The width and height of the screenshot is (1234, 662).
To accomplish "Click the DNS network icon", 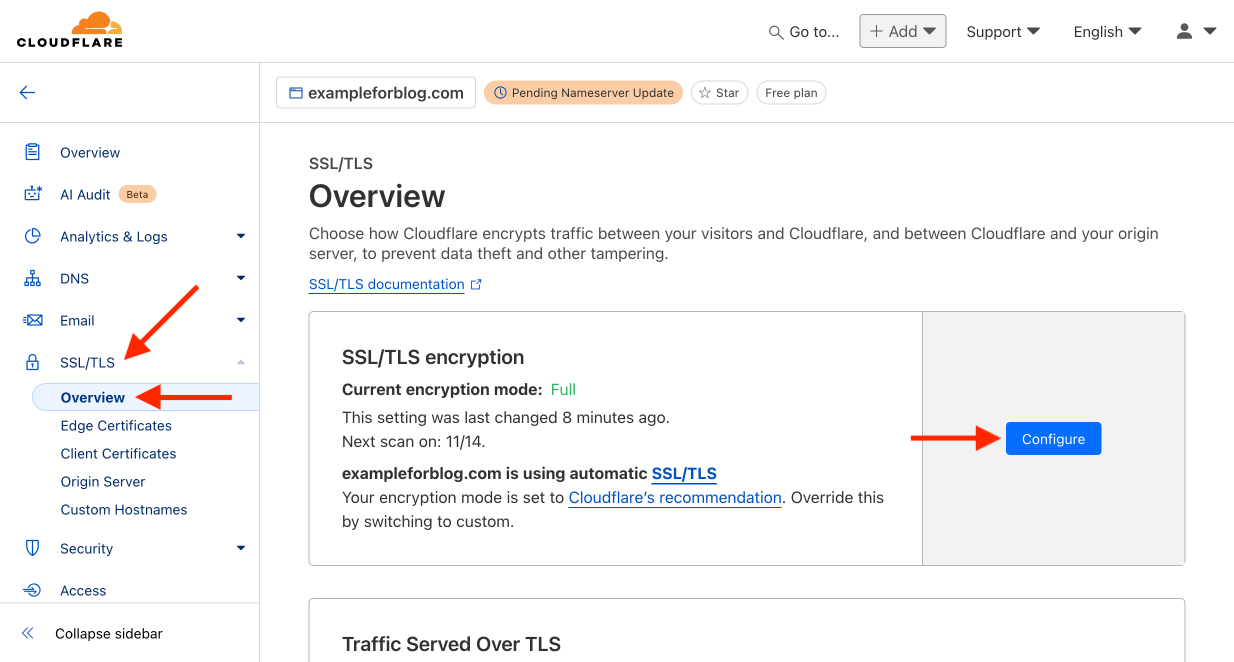I will pyautogui.click(x=33, y=278).
